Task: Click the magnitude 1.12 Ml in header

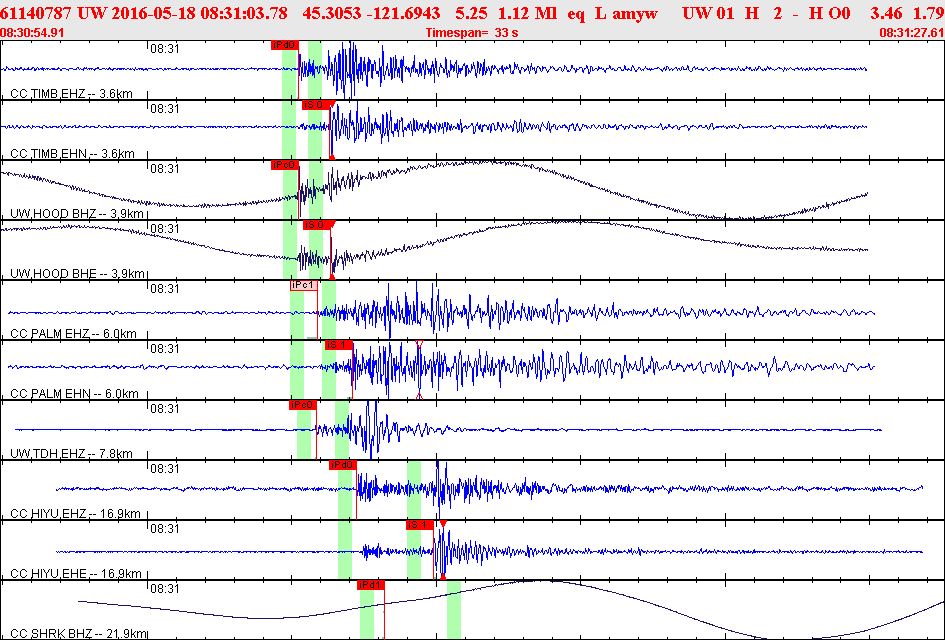Action: (527, 13)
